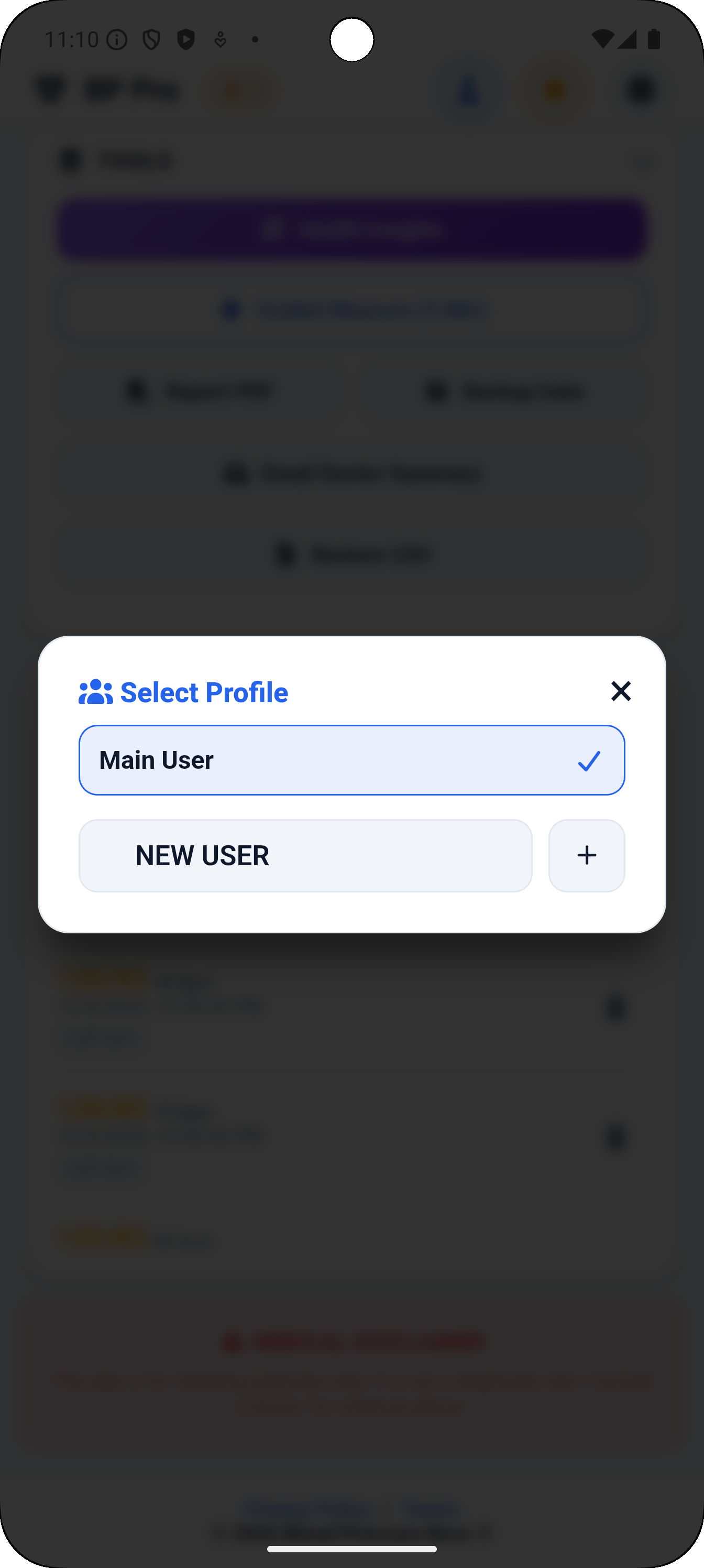The width and height of the screenshot is (704, 1568).
Task: Select the Main User profile
Action: coord(328,760)
